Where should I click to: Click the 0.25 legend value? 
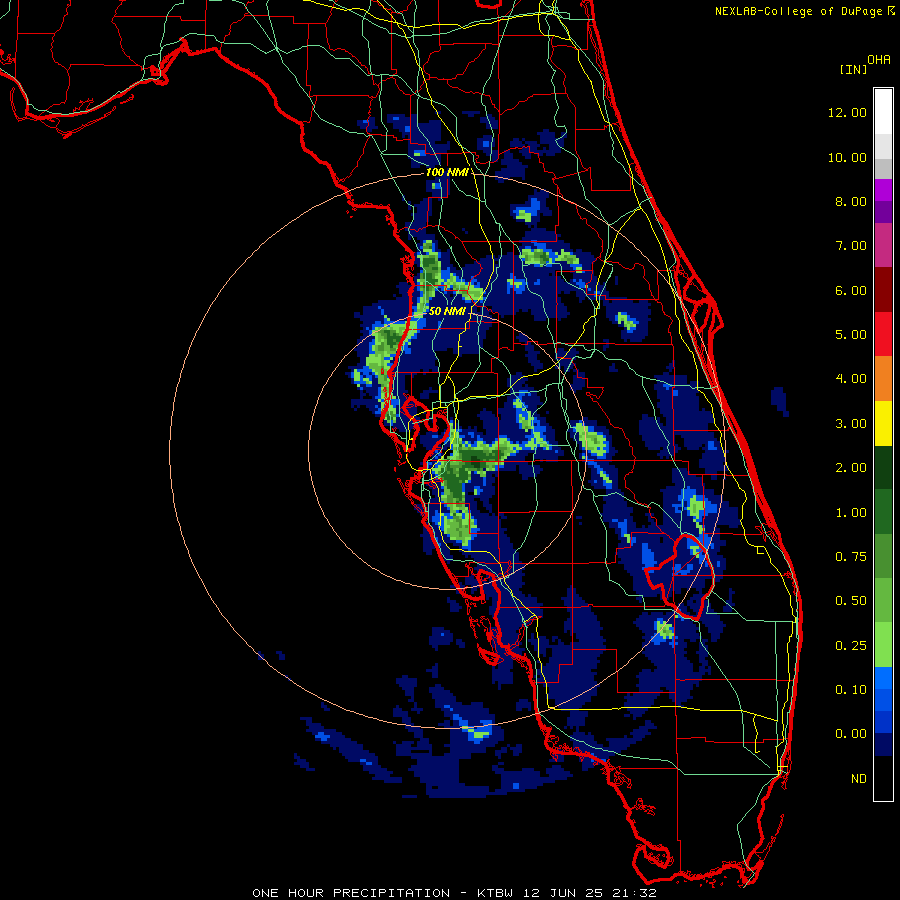[851, 646]
